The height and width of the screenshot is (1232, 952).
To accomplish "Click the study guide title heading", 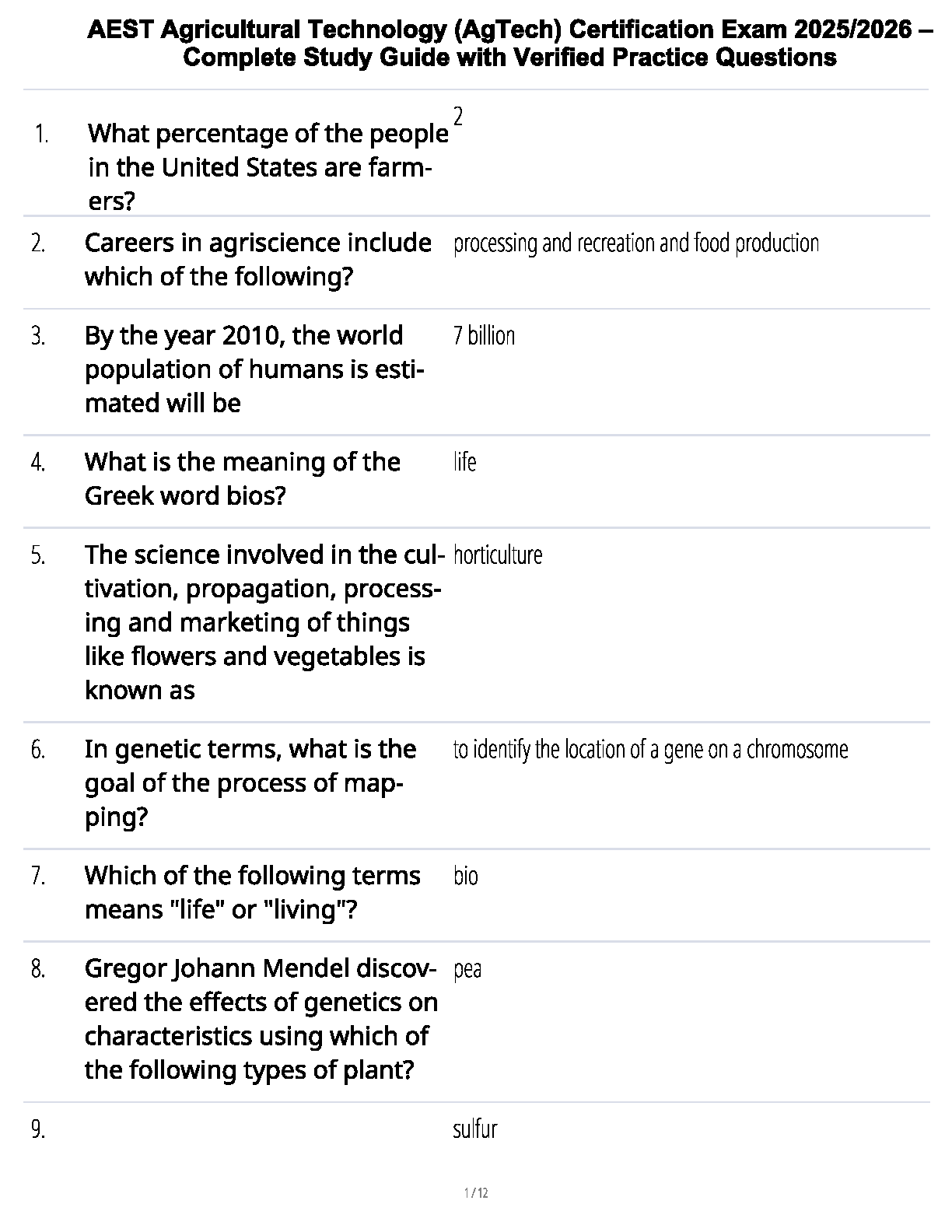I will point(509,44).
